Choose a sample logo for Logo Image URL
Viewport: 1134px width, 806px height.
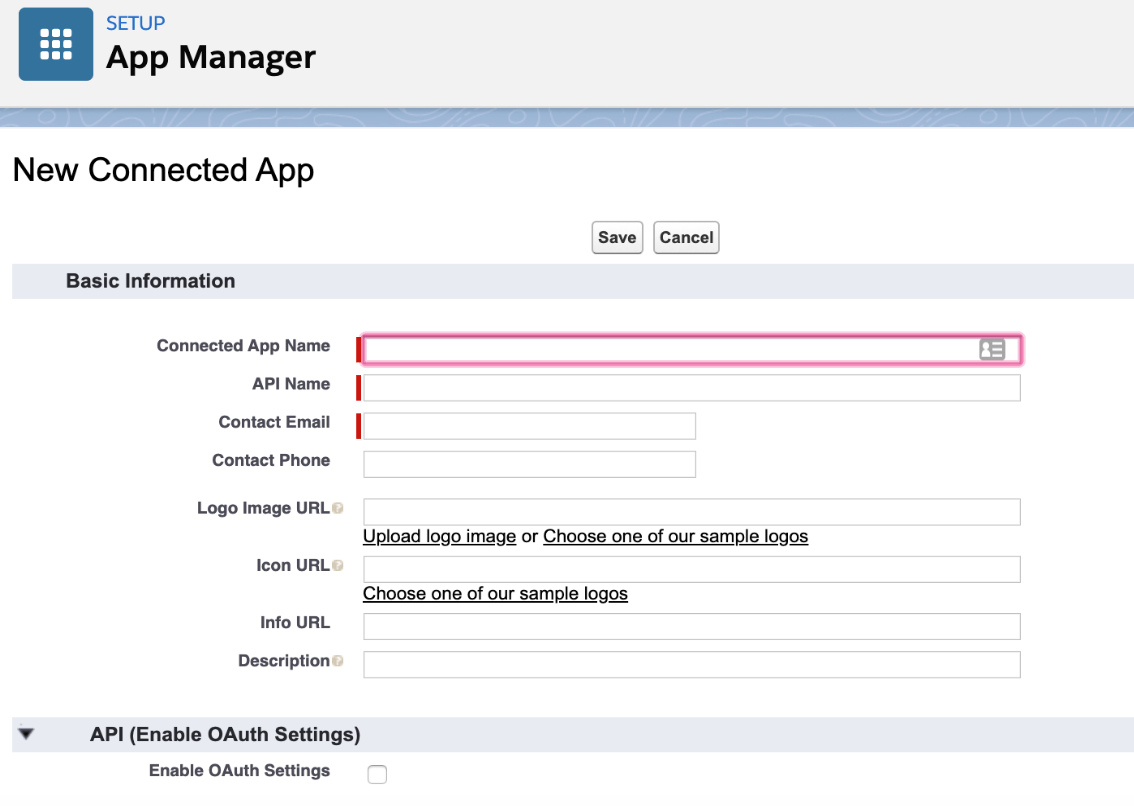click(x=675, y=536)
